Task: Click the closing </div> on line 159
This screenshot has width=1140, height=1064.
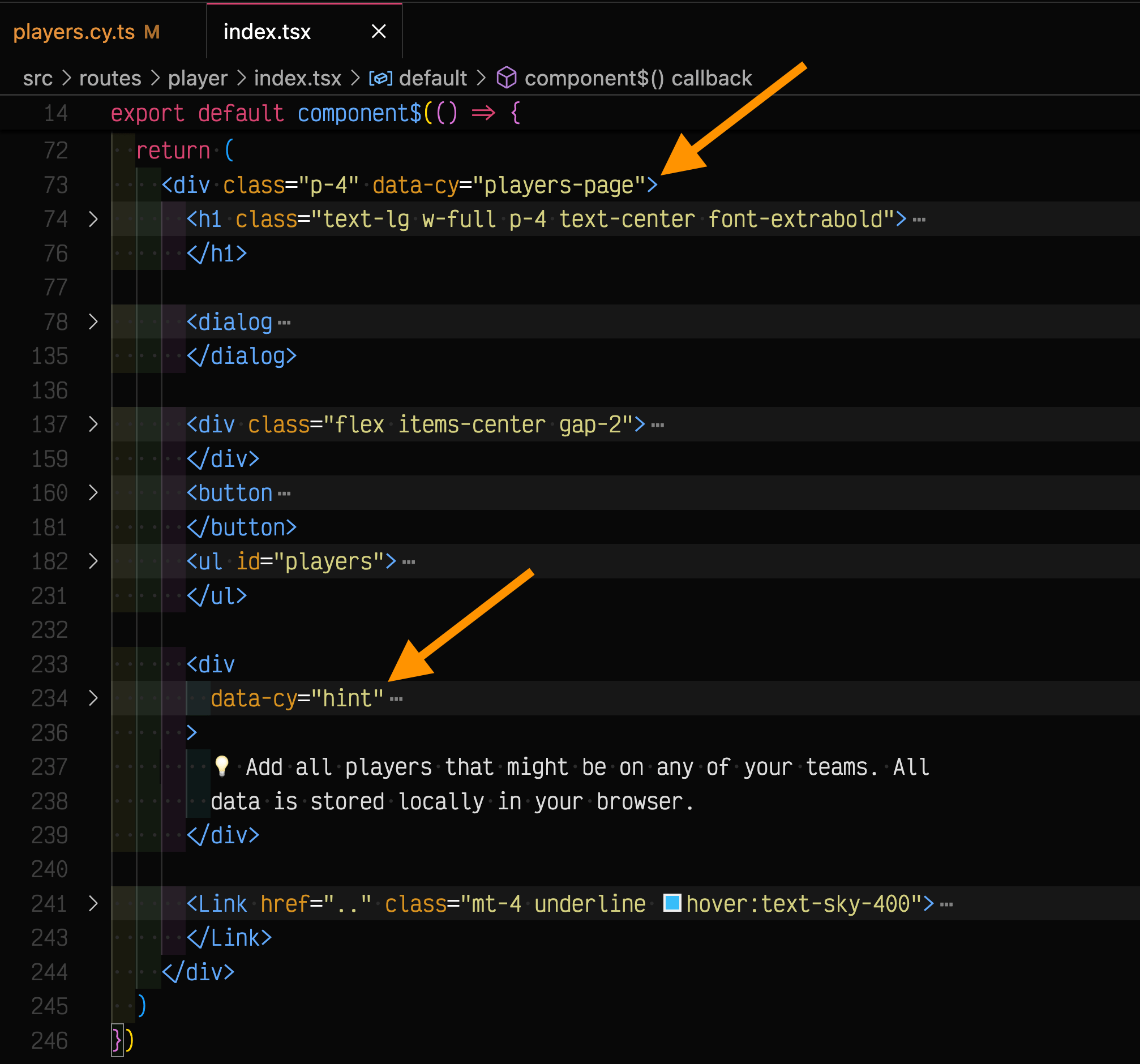Action: pos(223,458)
